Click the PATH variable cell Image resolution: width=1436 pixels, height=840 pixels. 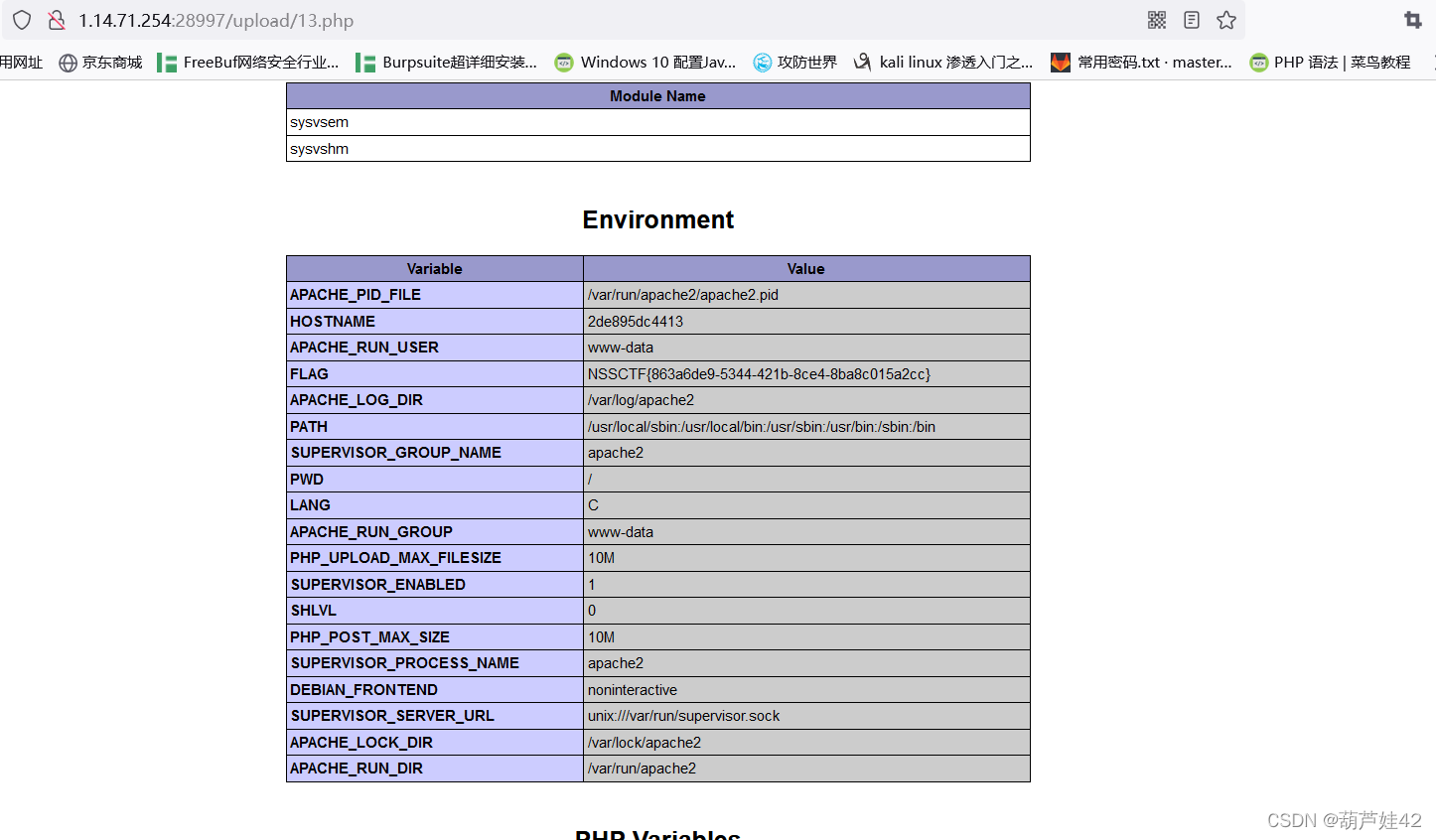tap(435, 427)
